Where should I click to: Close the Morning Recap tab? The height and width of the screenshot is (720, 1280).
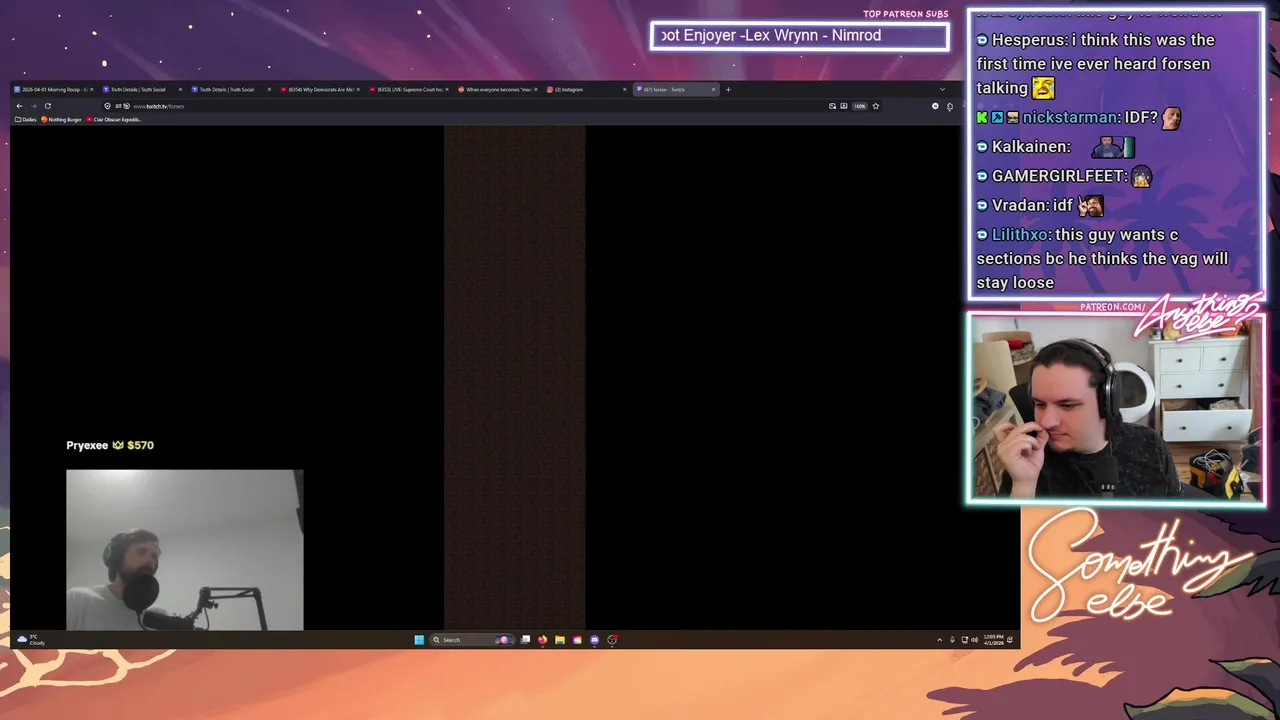tap(92, 89)
